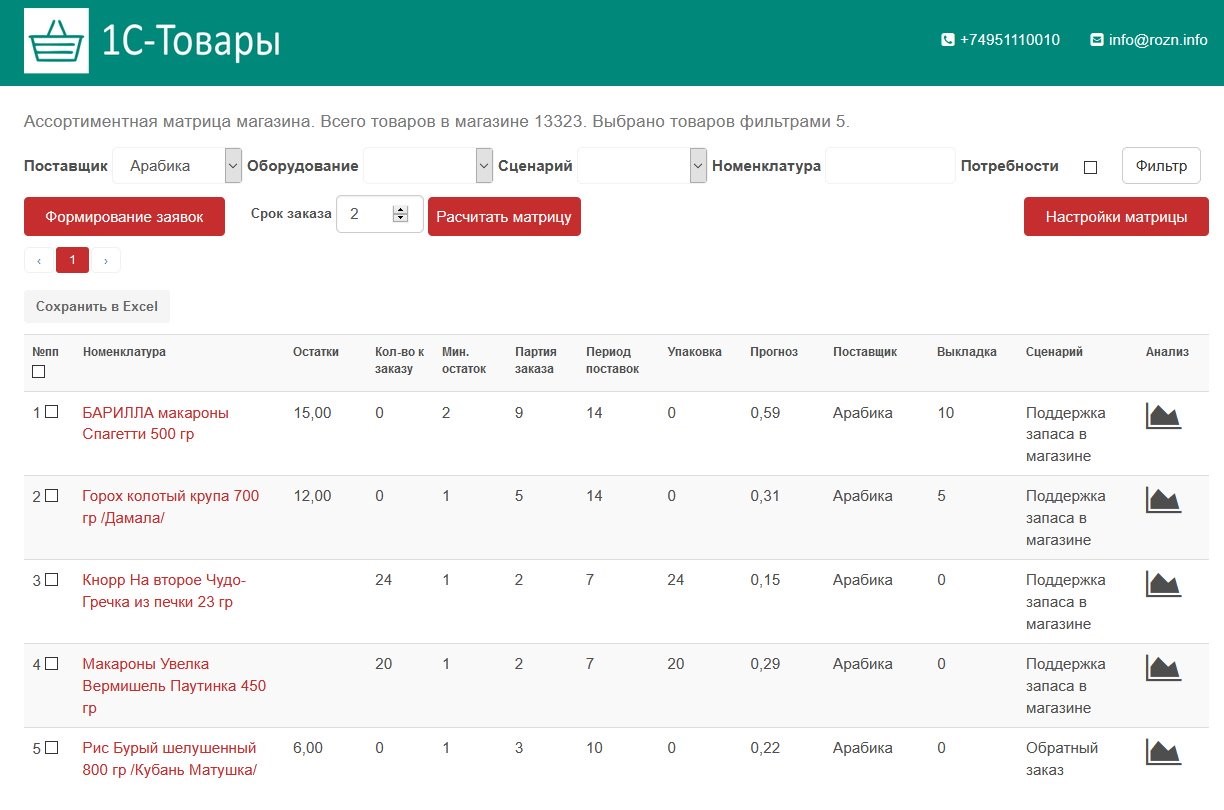Click the Расчитать матрицу button
The height and width of the screenshot is (810, 1224).
point(504,217)
